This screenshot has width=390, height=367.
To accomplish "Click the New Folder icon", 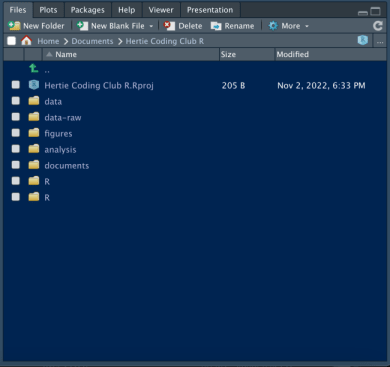I will coord(14,26).
